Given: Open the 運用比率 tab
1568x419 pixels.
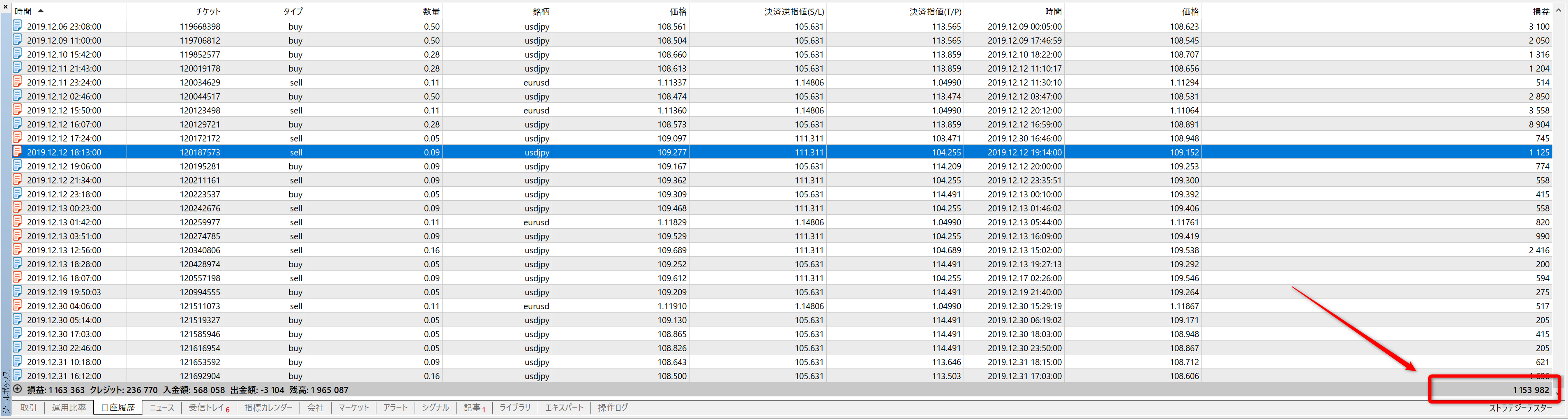Looking at the screenshot, I should coord(69,407).
